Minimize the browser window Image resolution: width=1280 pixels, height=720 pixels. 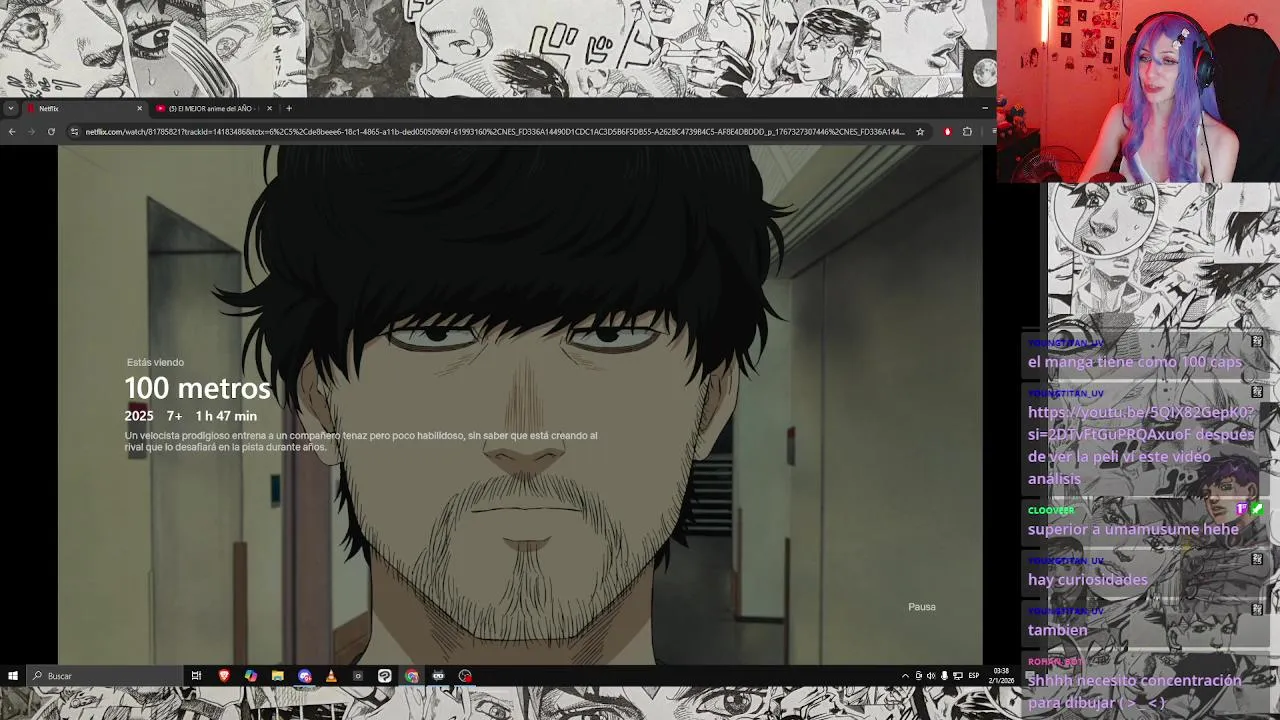click(984, 108)
